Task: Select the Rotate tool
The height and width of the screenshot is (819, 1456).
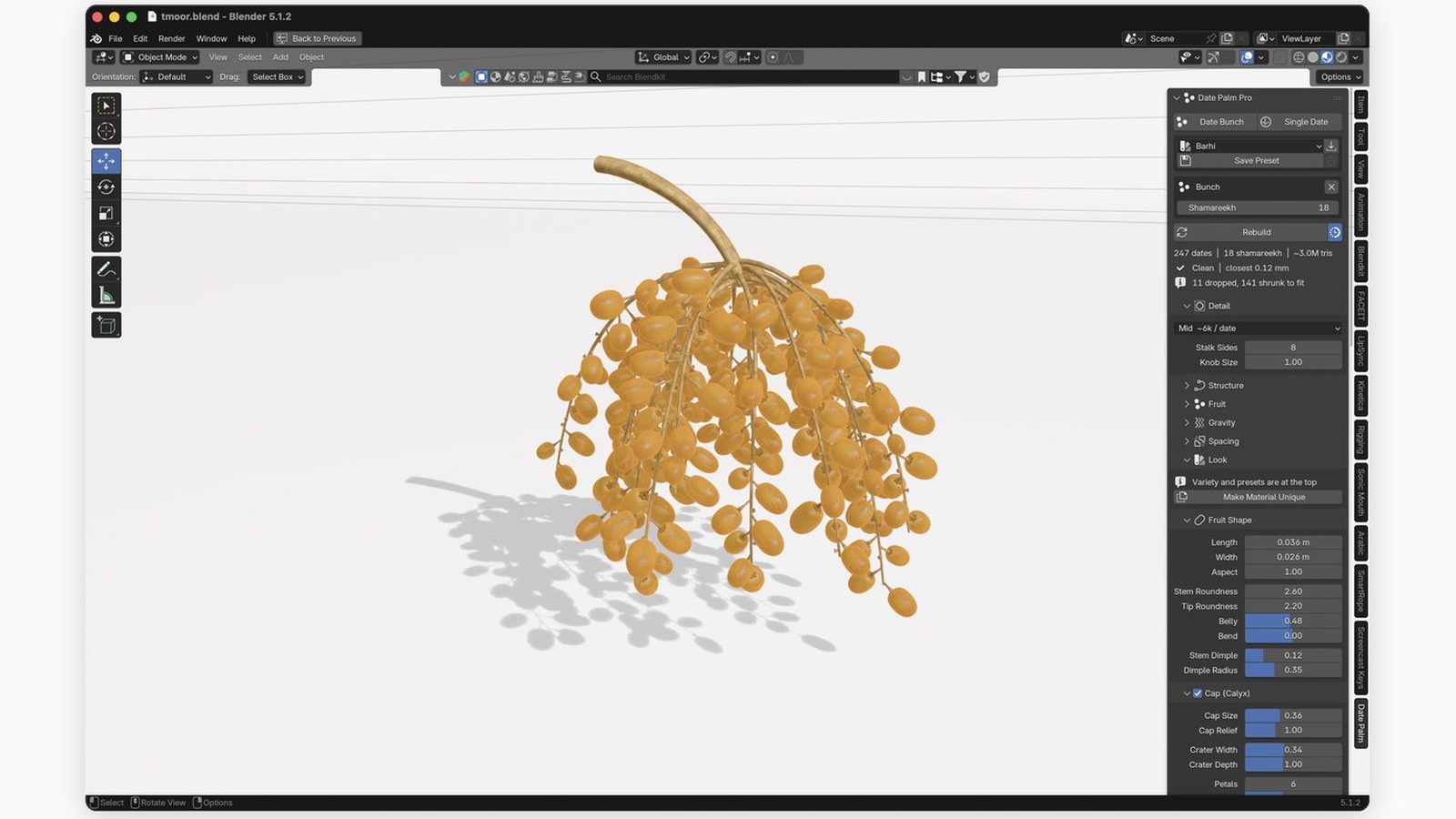Action: pos(106,187)
